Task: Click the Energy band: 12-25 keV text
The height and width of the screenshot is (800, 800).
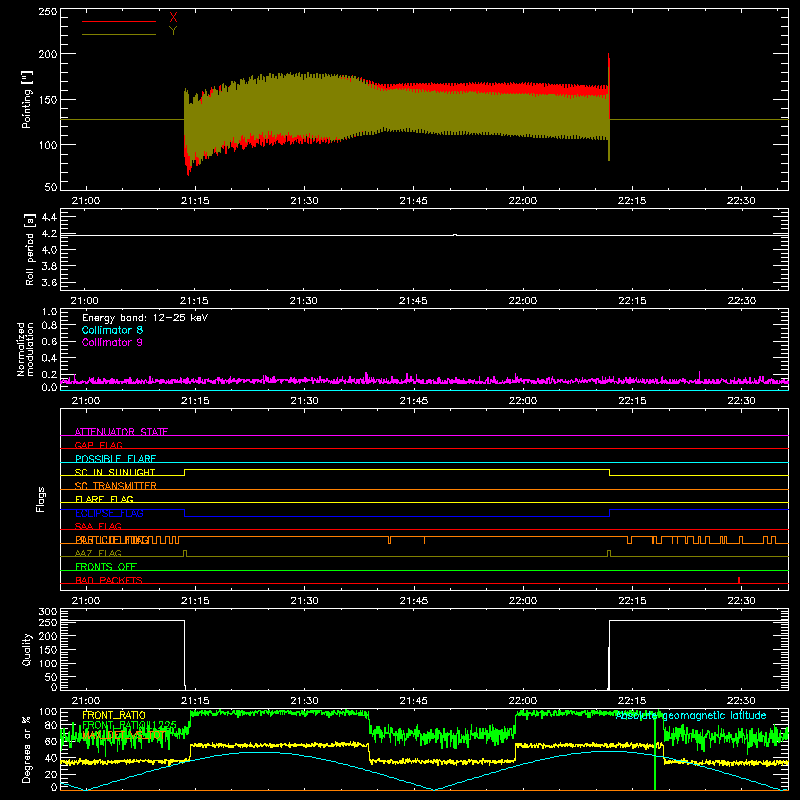Action: click(x=145, y=318)
